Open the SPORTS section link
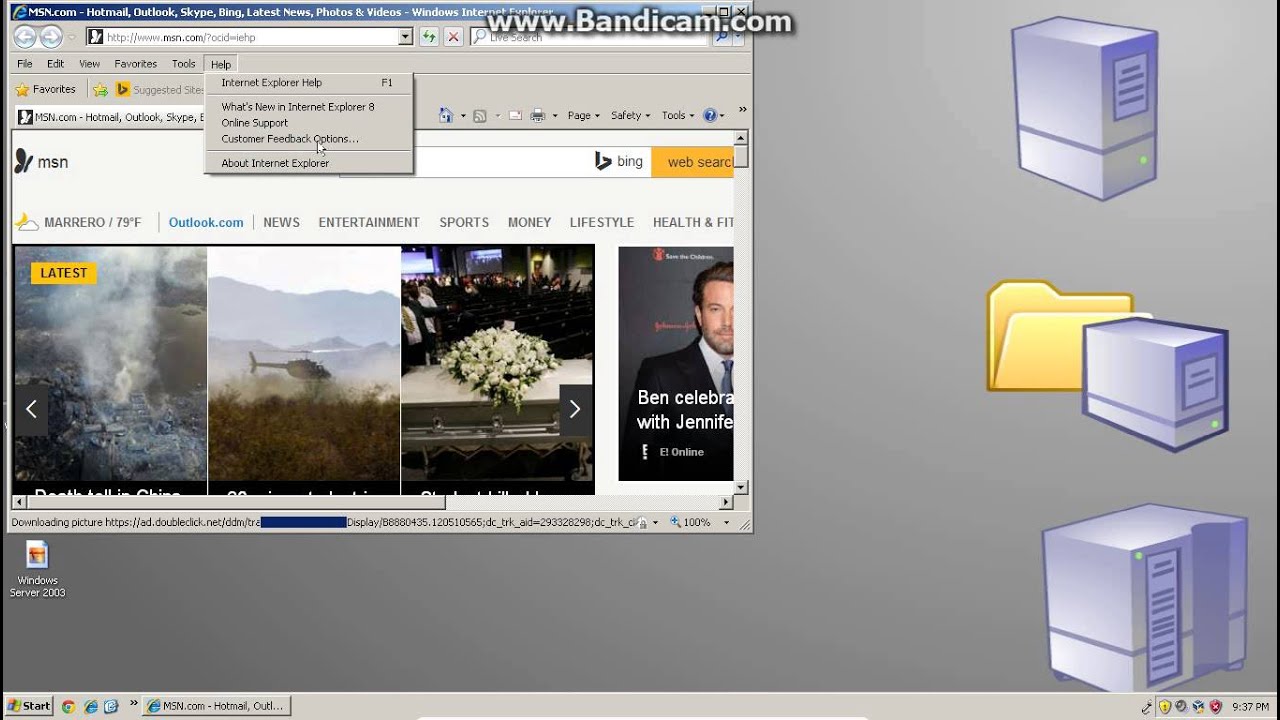The height and width of the screenshot is (720, 1280). 464,222
